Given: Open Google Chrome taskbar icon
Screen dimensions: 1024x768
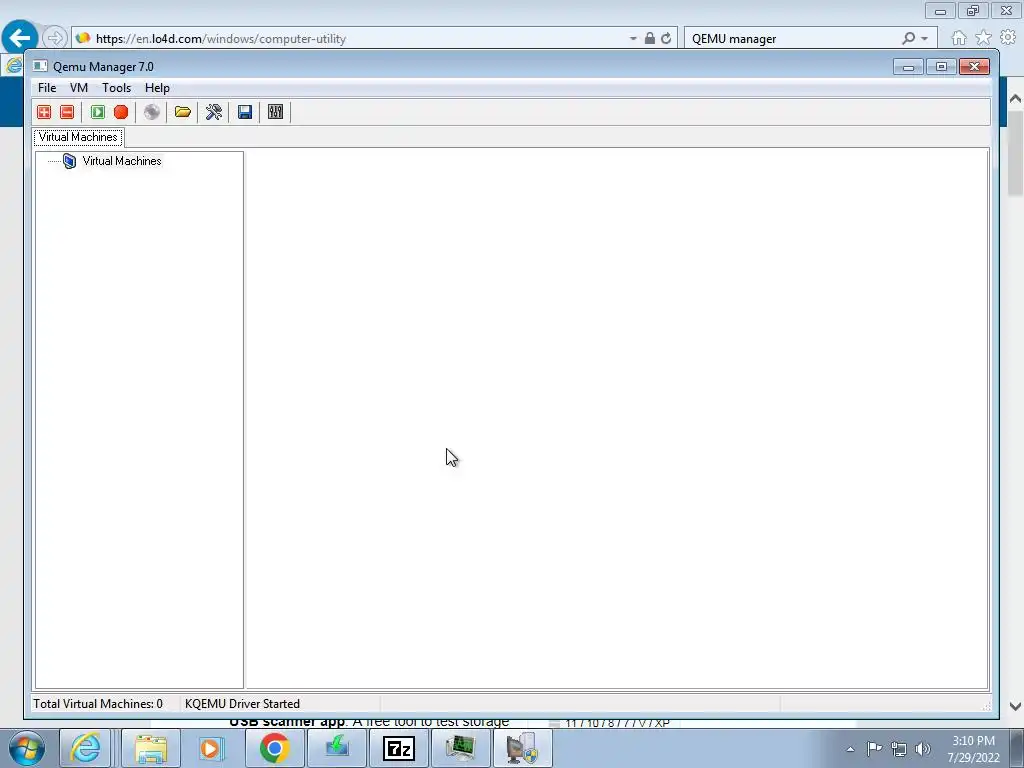Looking at the screenshot, I should coord(274,748).
